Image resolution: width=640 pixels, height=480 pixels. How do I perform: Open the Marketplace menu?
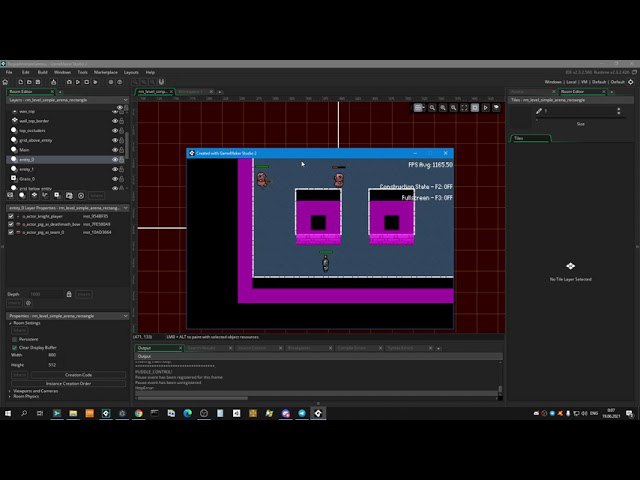click(106, 72)
